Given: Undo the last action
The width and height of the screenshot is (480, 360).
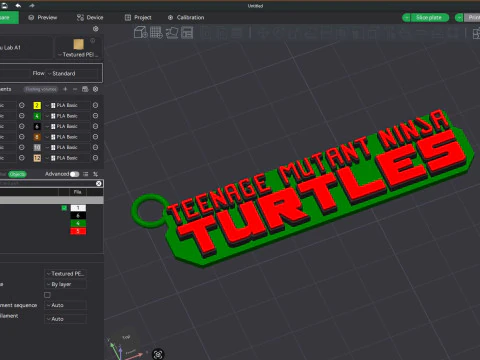Looking at the screenshot, I should point(18,6).
